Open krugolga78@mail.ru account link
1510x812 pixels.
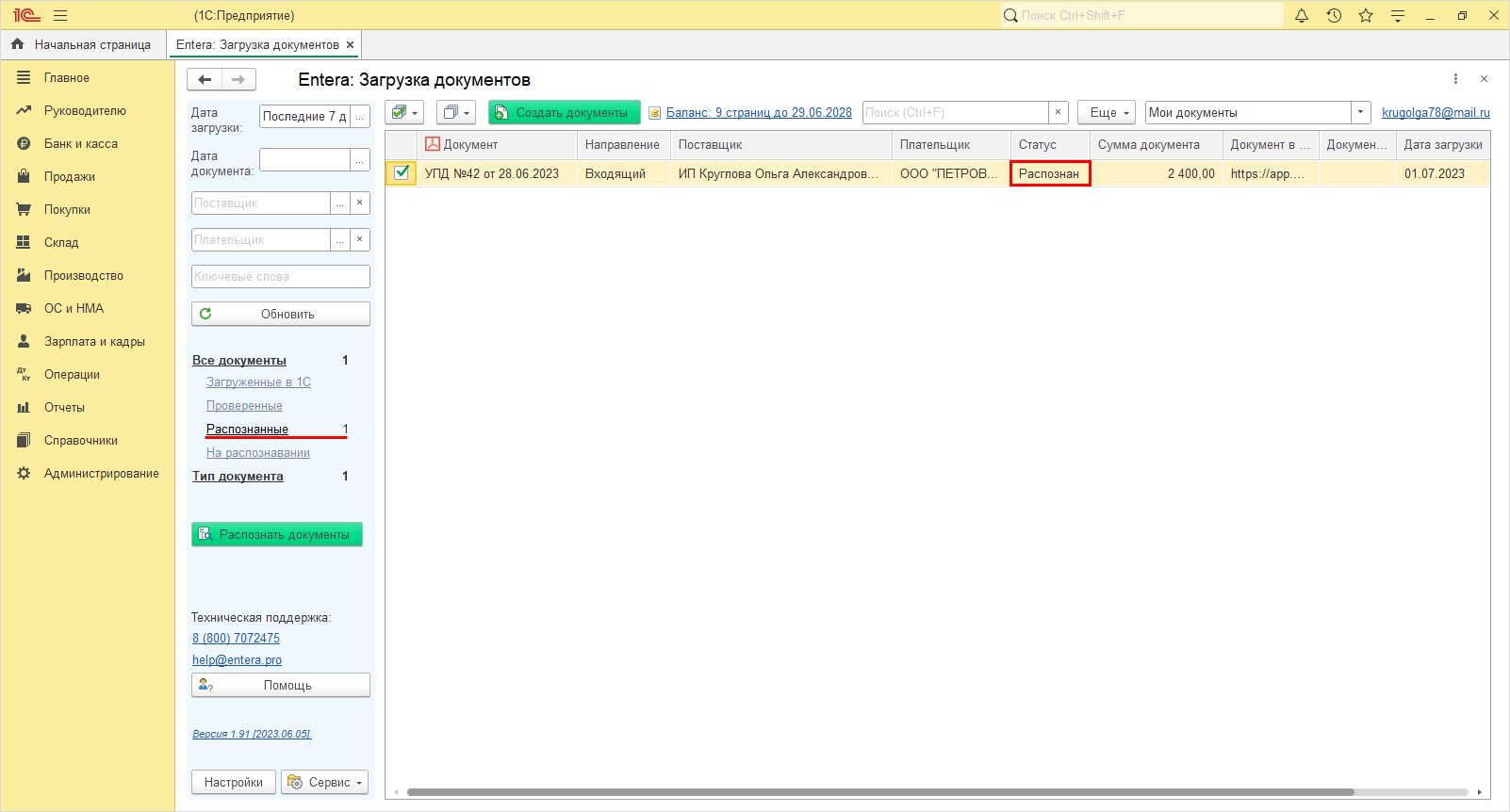click(x=1436, y=113)
